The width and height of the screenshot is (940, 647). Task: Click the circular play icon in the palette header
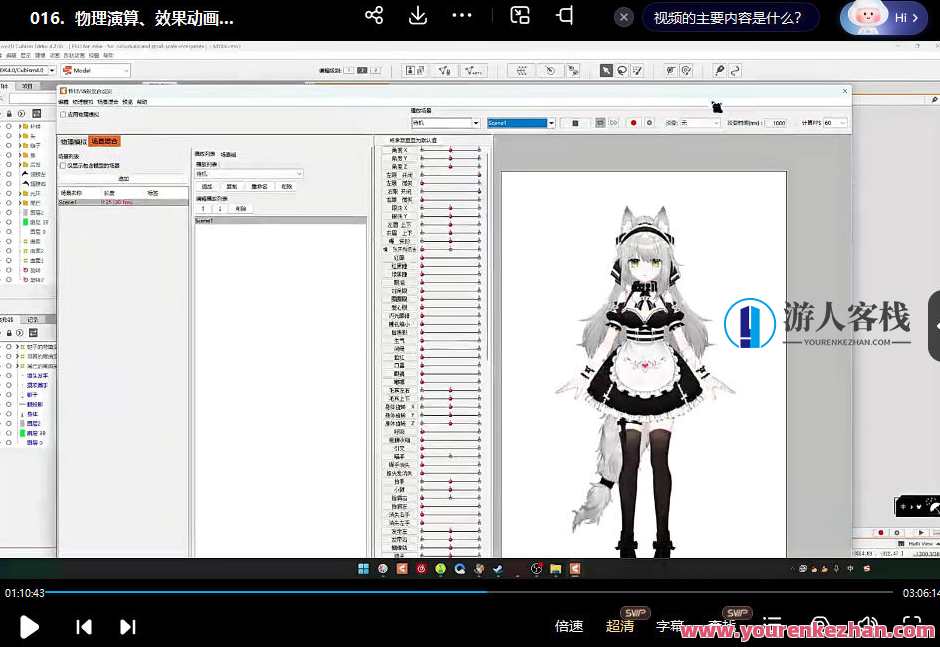21,114
